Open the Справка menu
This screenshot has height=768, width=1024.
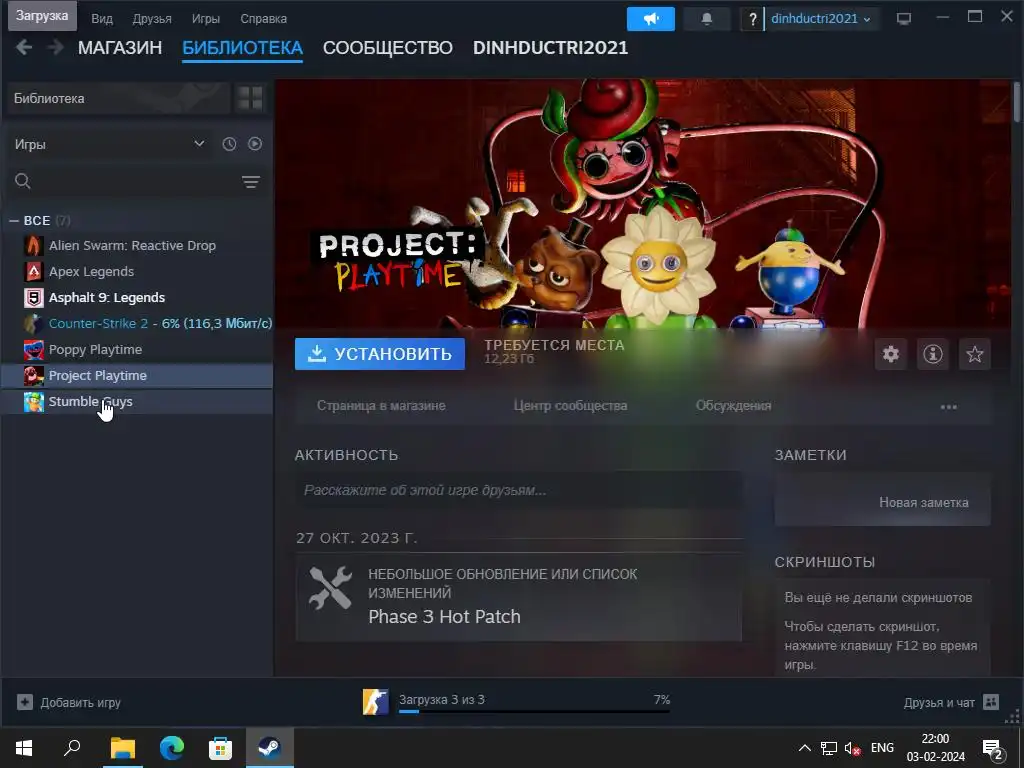pos(263,18)
